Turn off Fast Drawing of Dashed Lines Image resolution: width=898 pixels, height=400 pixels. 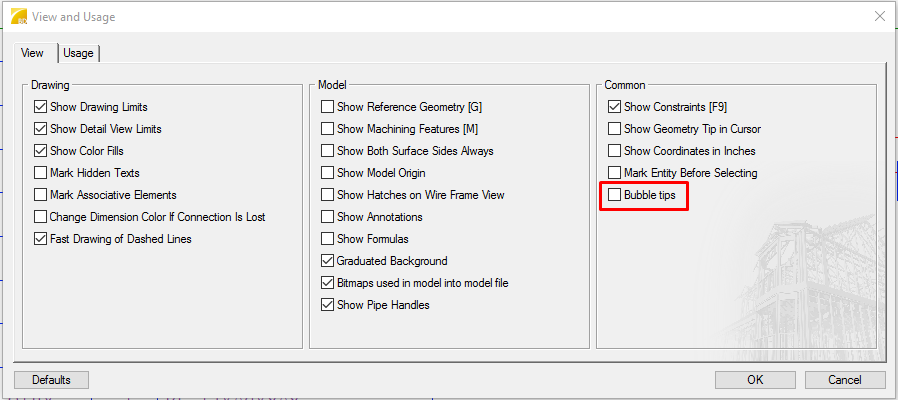(41, 239)
